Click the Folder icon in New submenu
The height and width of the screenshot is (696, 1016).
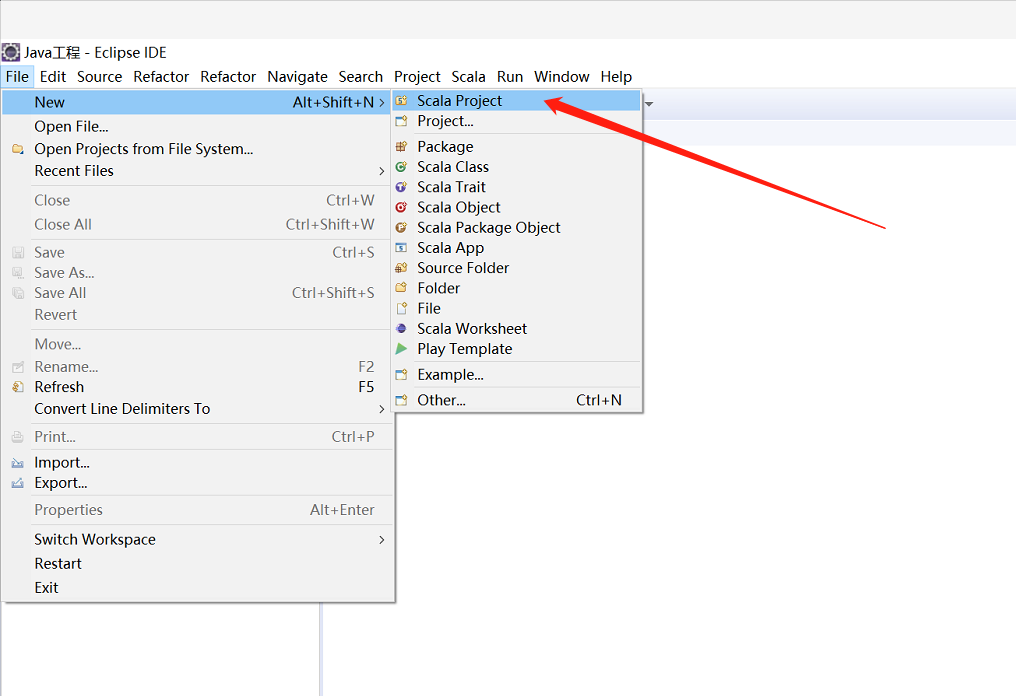click(402, 288)
